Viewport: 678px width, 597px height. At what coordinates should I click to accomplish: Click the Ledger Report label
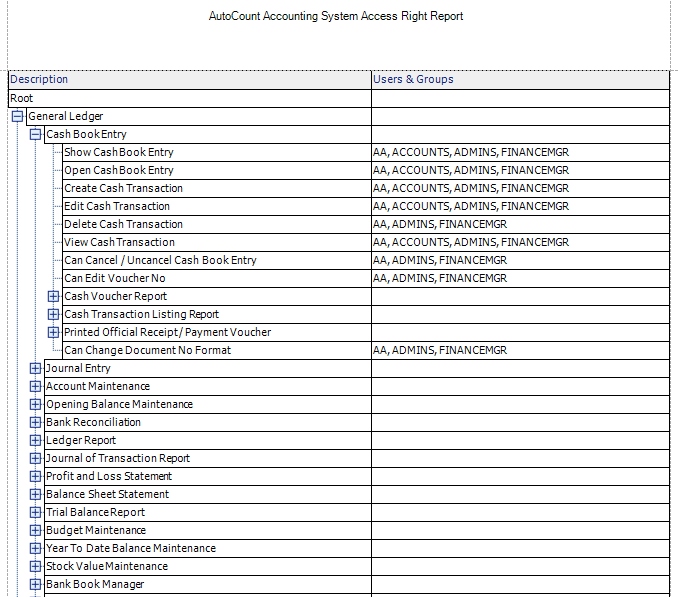(x=81, y=441)
